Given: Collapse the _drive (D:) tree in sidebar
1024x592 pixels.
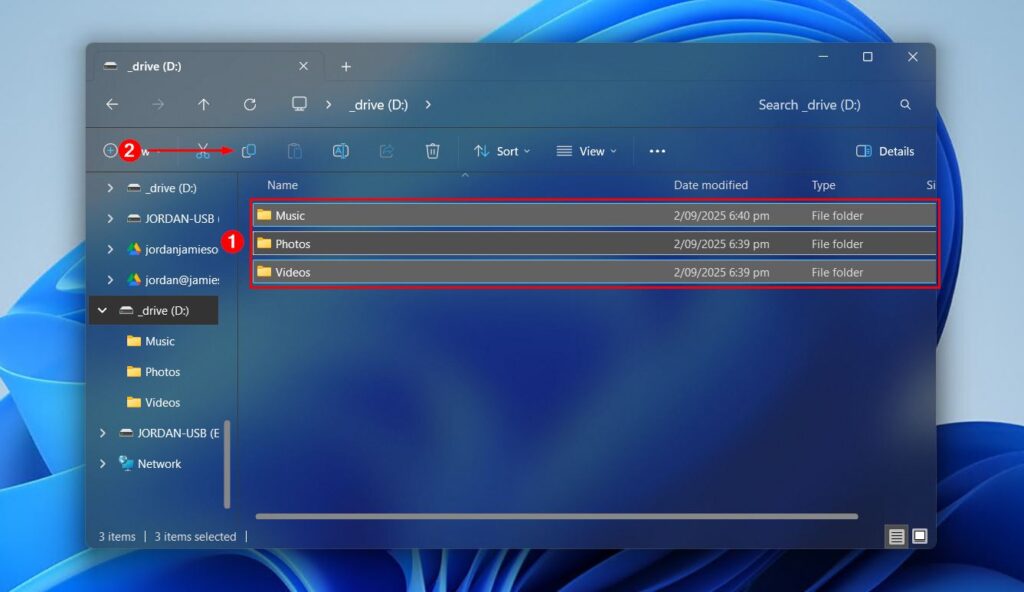Looking at the screenshot, I should pos(101,310).
